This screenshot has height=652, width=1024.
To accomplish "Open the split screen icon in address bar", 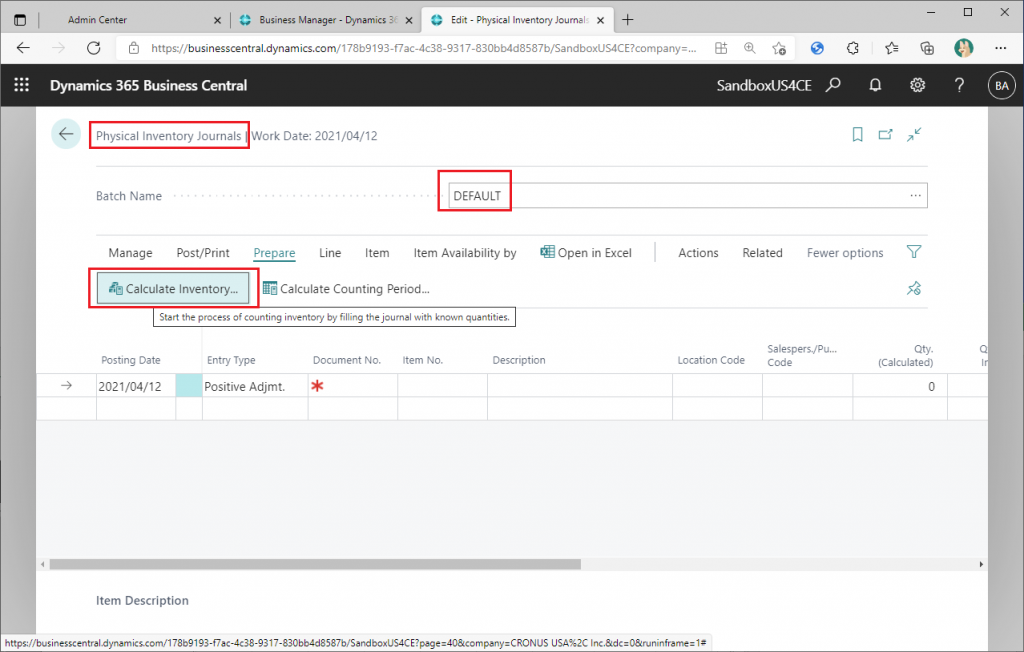I will [721, 48].
